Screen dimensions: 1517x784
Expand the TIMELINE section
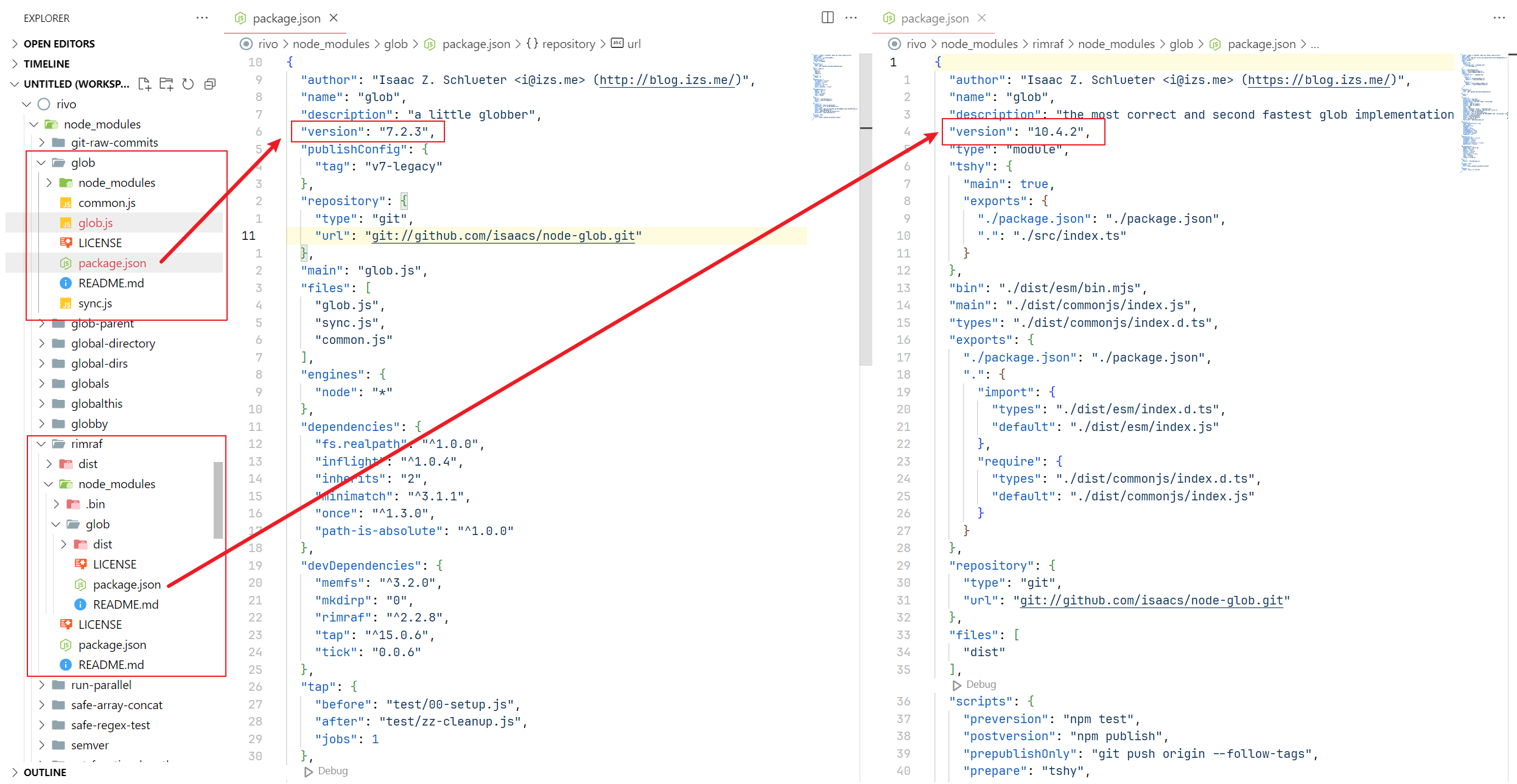46,64
